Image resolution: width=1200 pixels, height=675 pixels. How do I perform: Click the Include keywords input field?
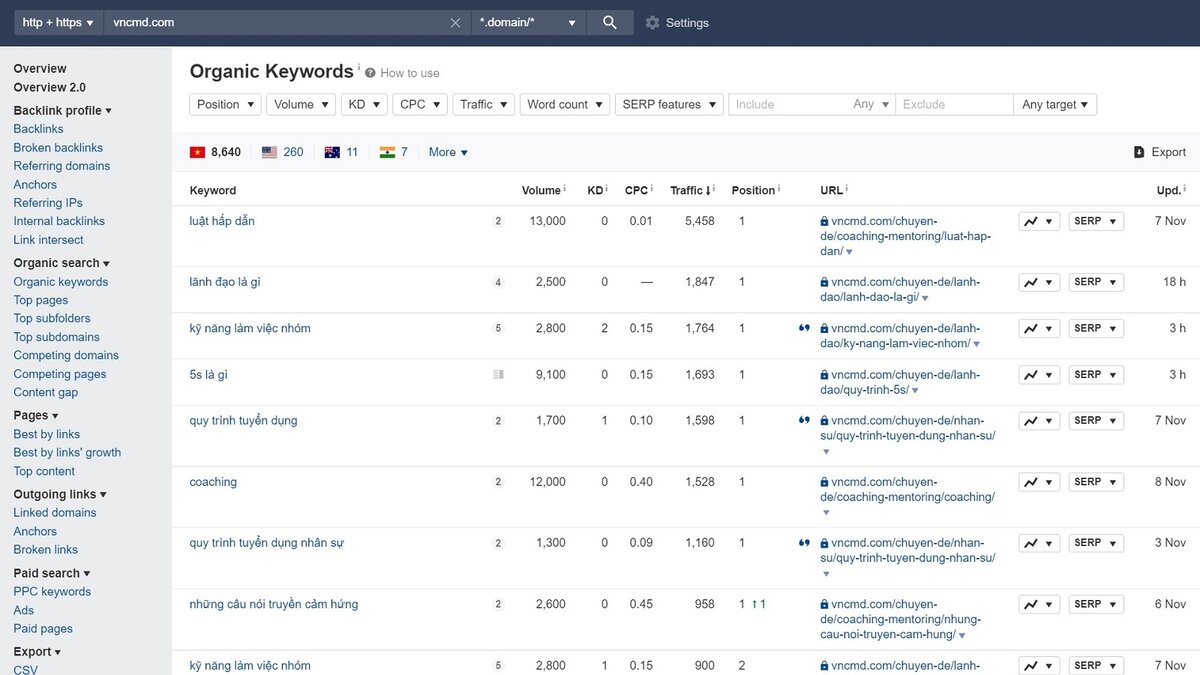pos(788,104)
